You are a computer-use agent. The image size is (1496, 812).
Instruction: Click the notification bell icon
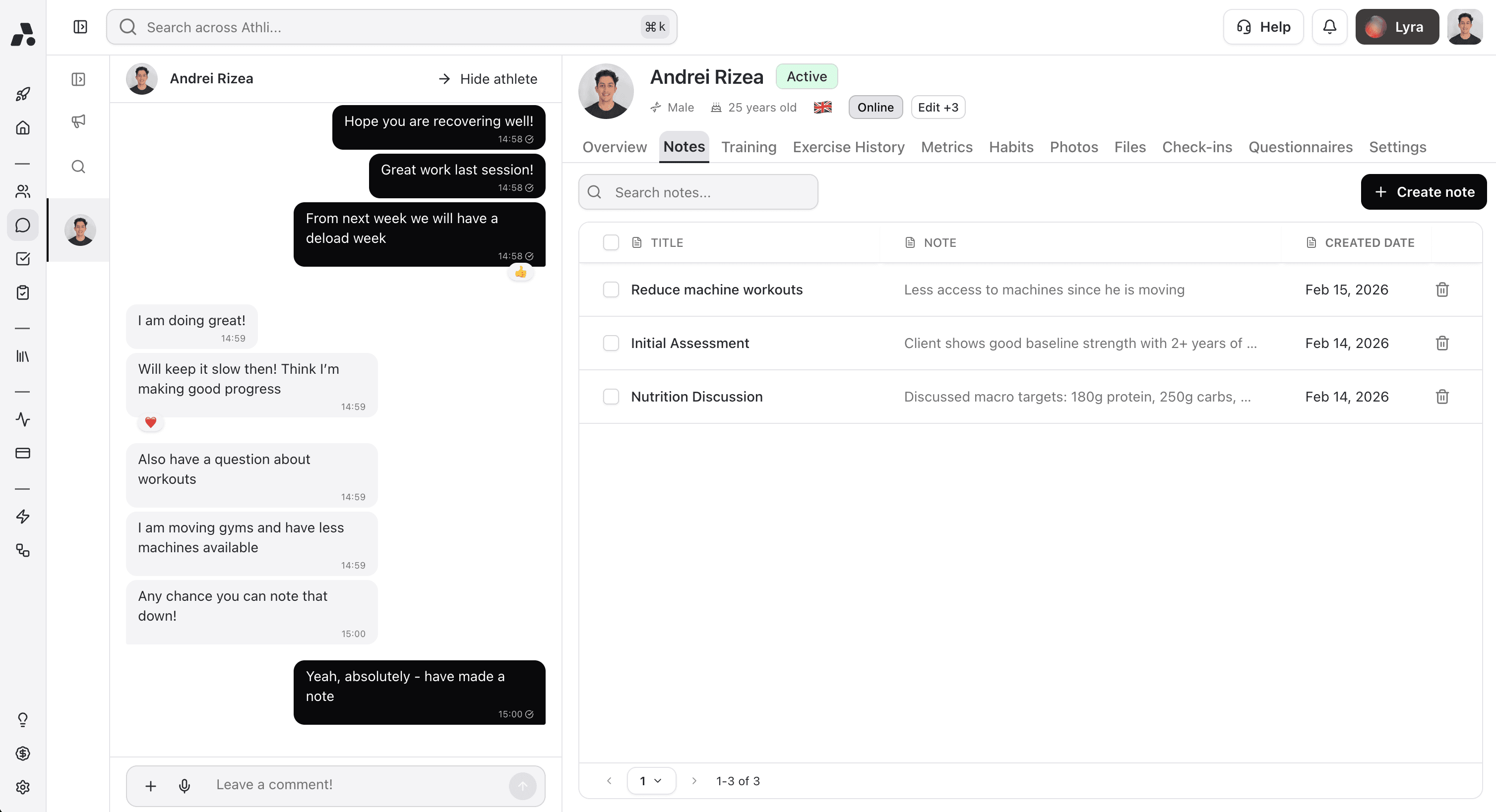pos(1330,27)
